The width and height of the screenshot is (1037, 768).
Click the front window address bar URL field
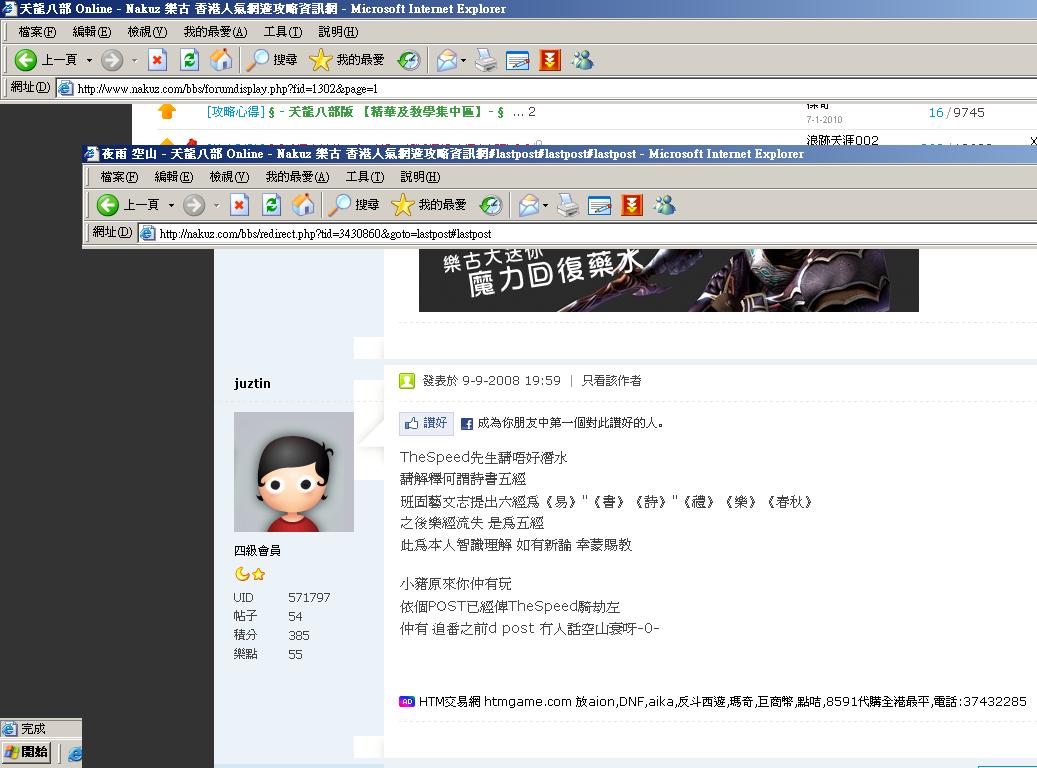tap(590, 234)
